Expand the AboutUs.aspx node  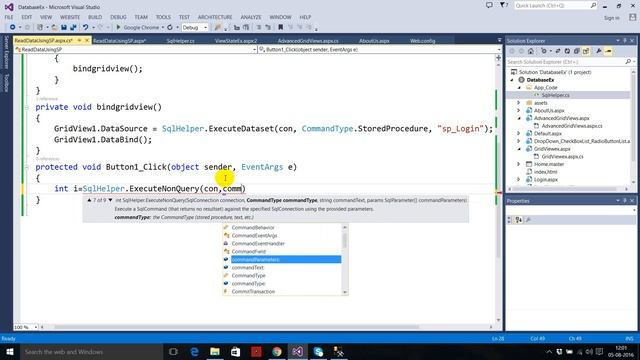(x=519, y=111)
